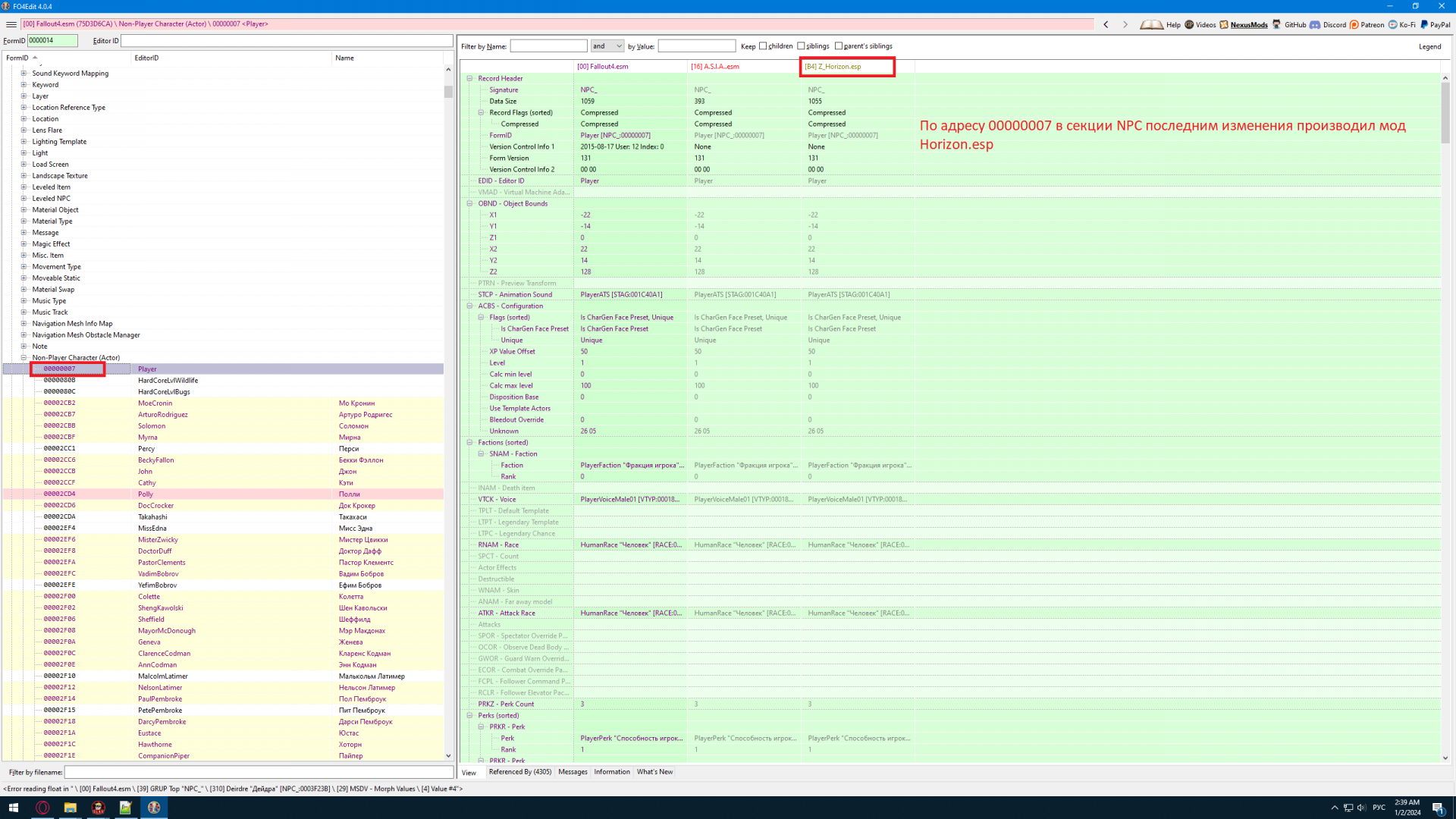Select the Z_Horizon.esp column header
Viewport: 1456px width, 819px height.
coord(846,67)
